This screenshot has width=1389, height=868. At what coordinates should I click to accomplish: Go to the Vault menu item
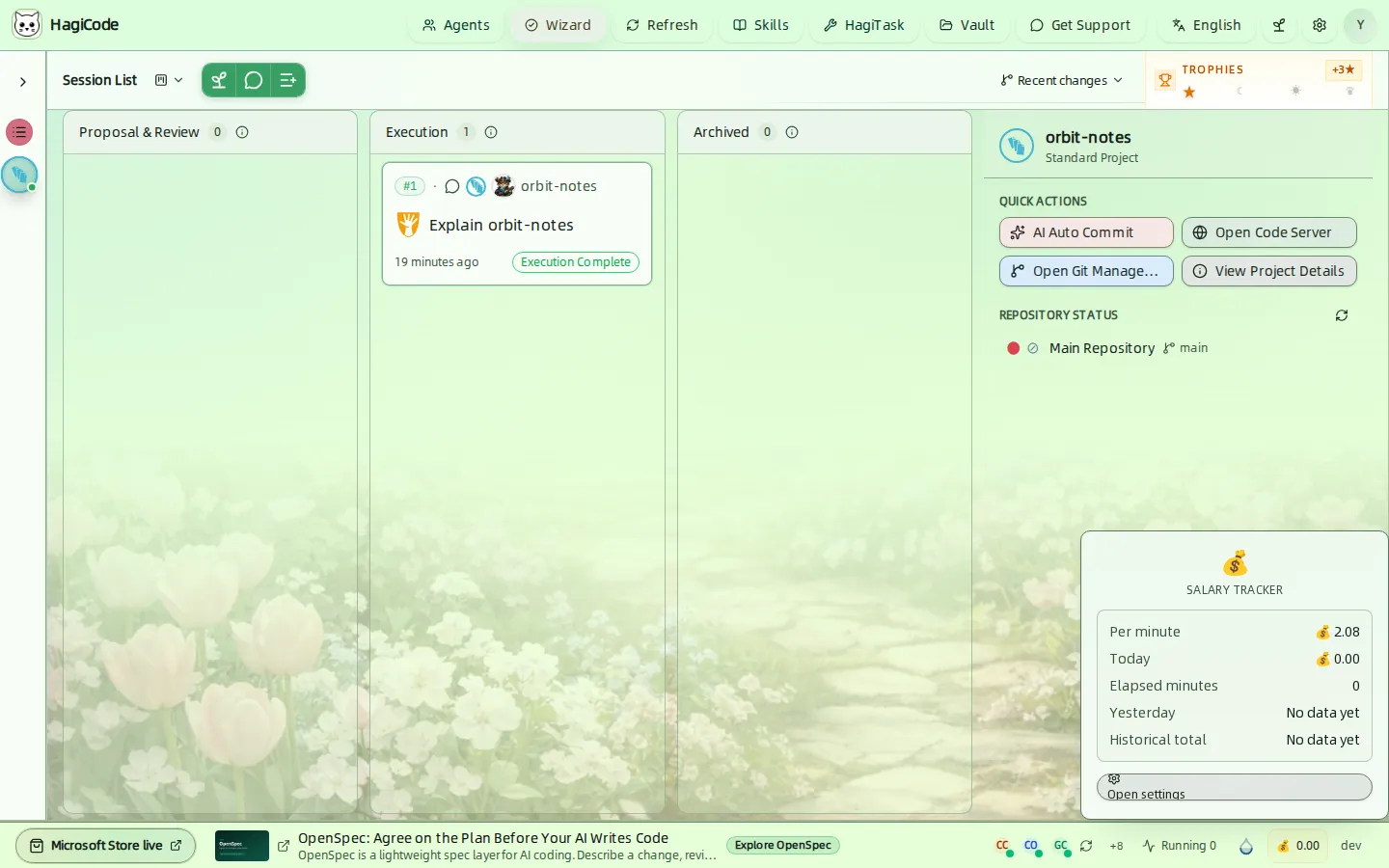click(967, 25)
